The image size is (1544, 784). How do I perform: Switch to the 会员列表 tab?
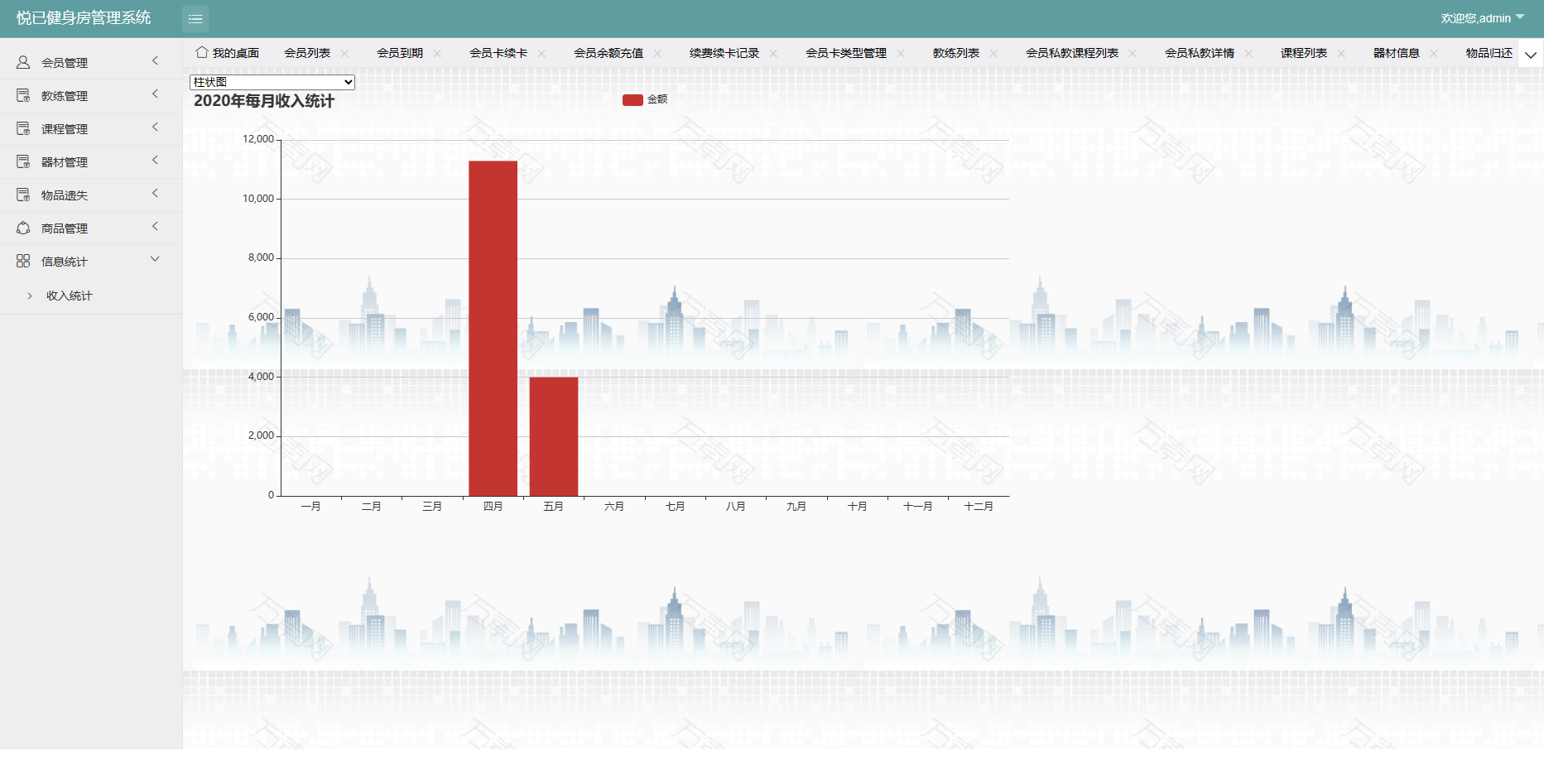pyautogui.click(x=307, y=53)
